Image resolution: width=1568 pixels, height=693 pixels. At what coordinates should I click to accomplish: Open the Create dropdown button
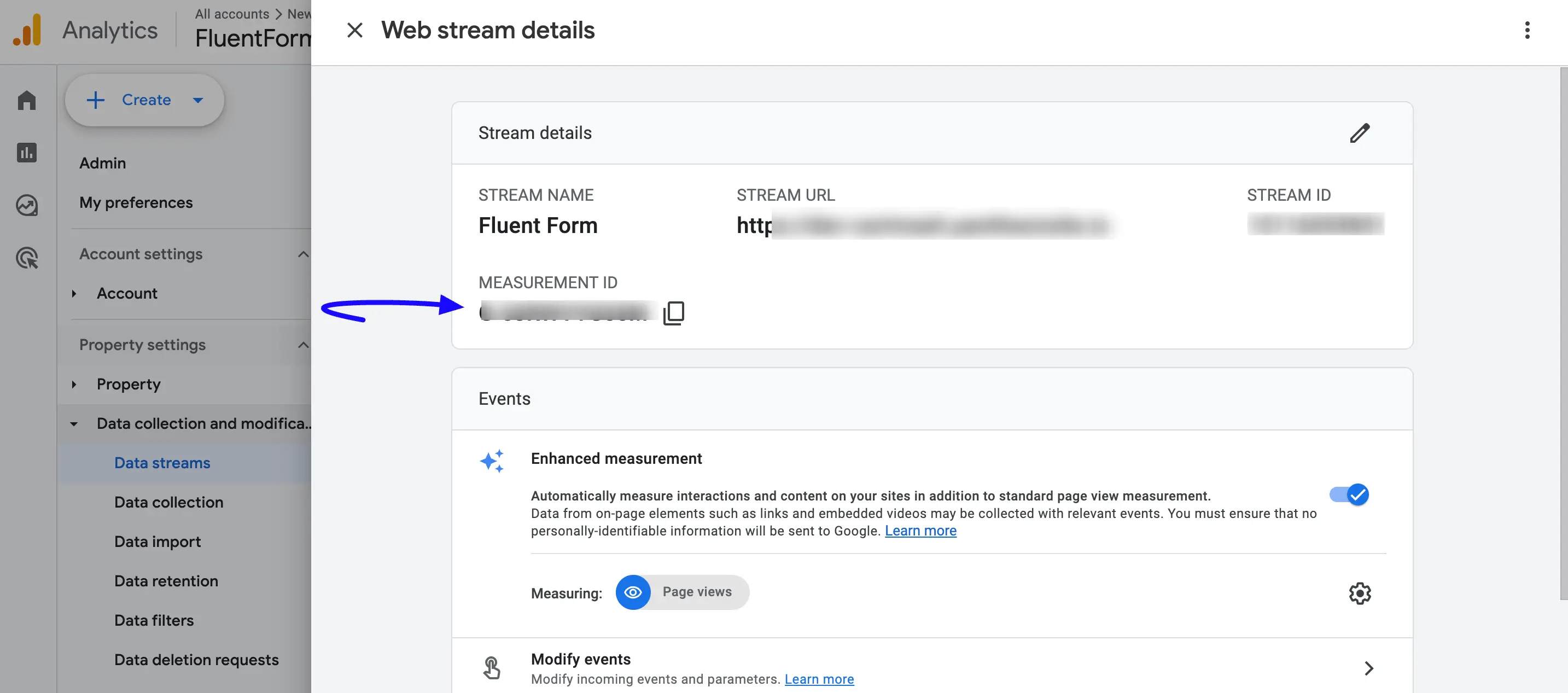click(x=144, y=100)
